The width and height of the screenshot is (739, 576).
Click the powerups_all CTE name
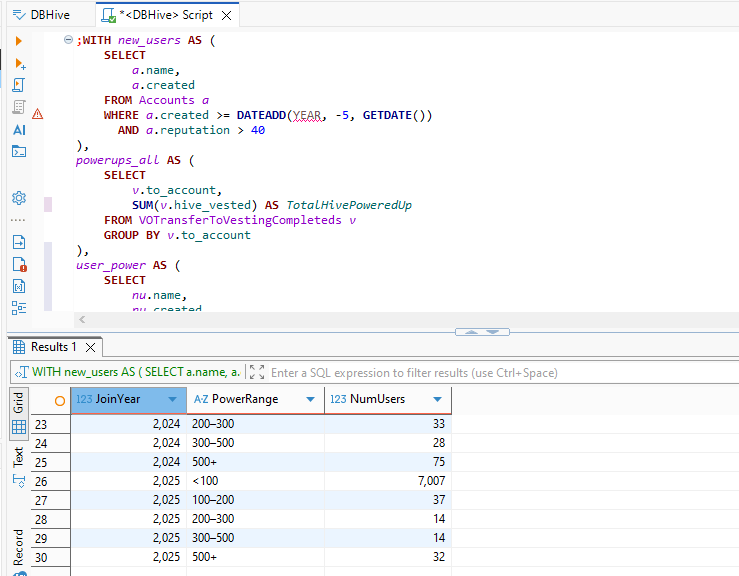pos(117,160)
